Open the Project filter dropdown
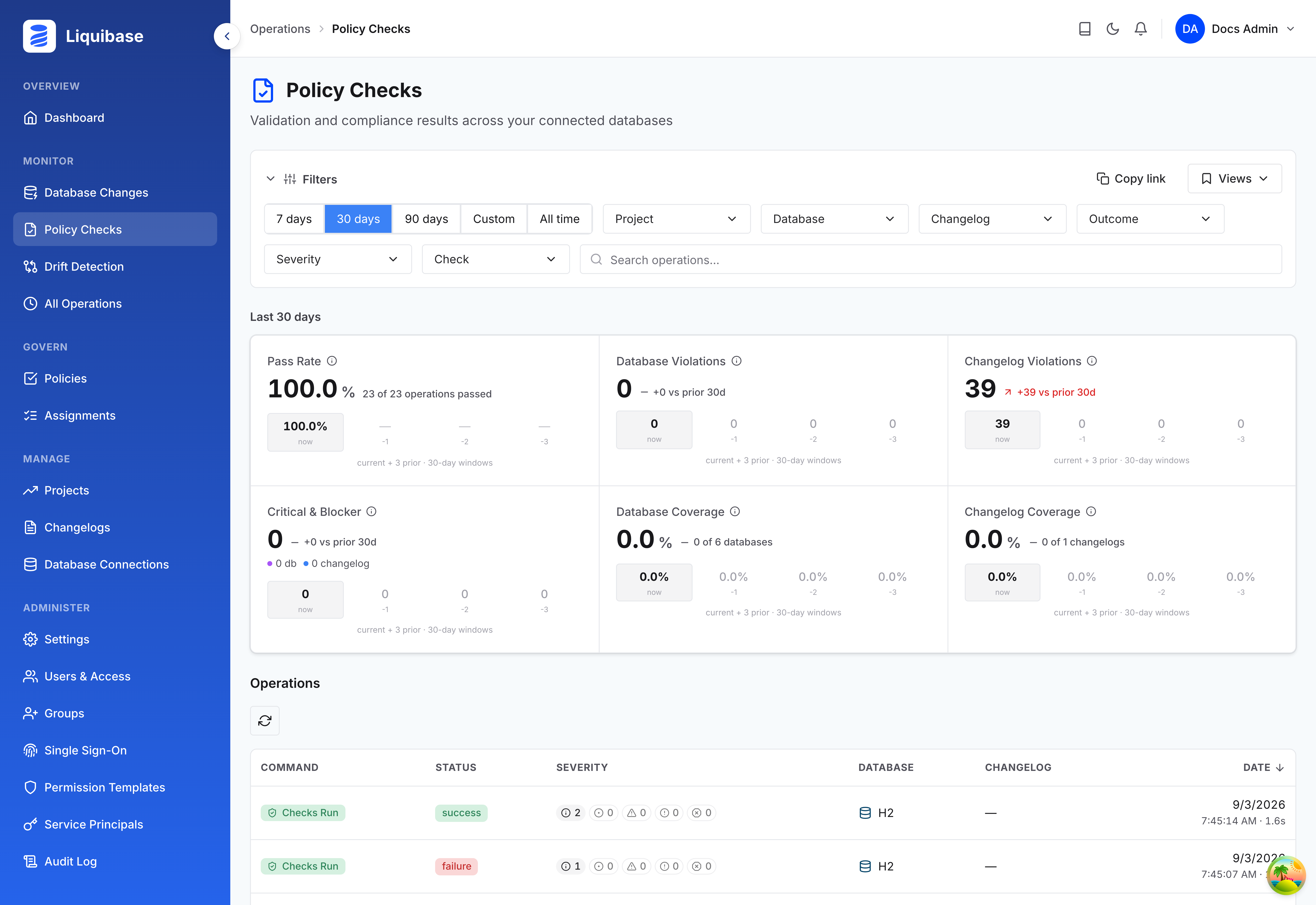This screenshot has width=1316, height=905. pyautogui.click(x=677, y=219)
